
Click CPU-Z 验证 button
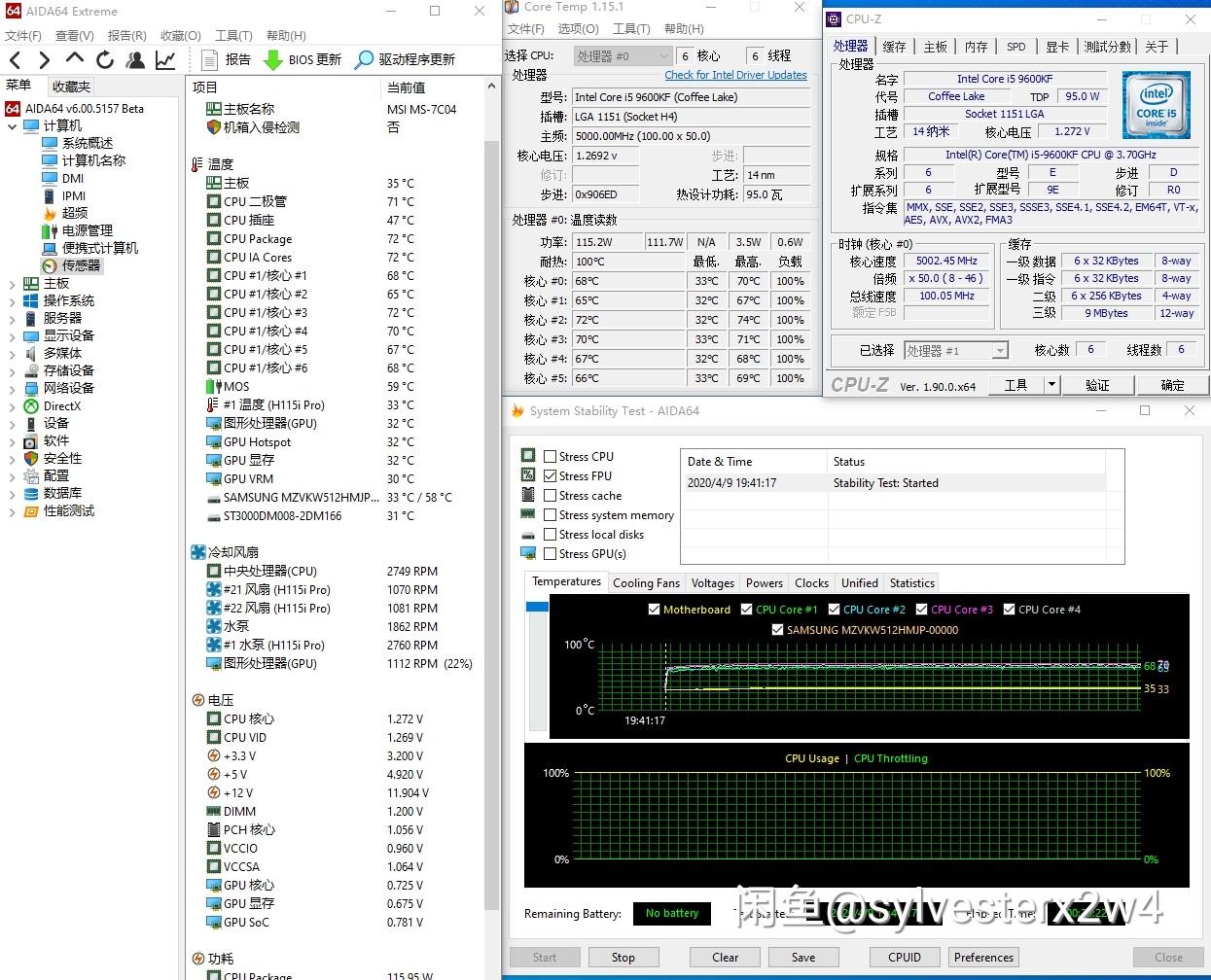coord(1097,385)
